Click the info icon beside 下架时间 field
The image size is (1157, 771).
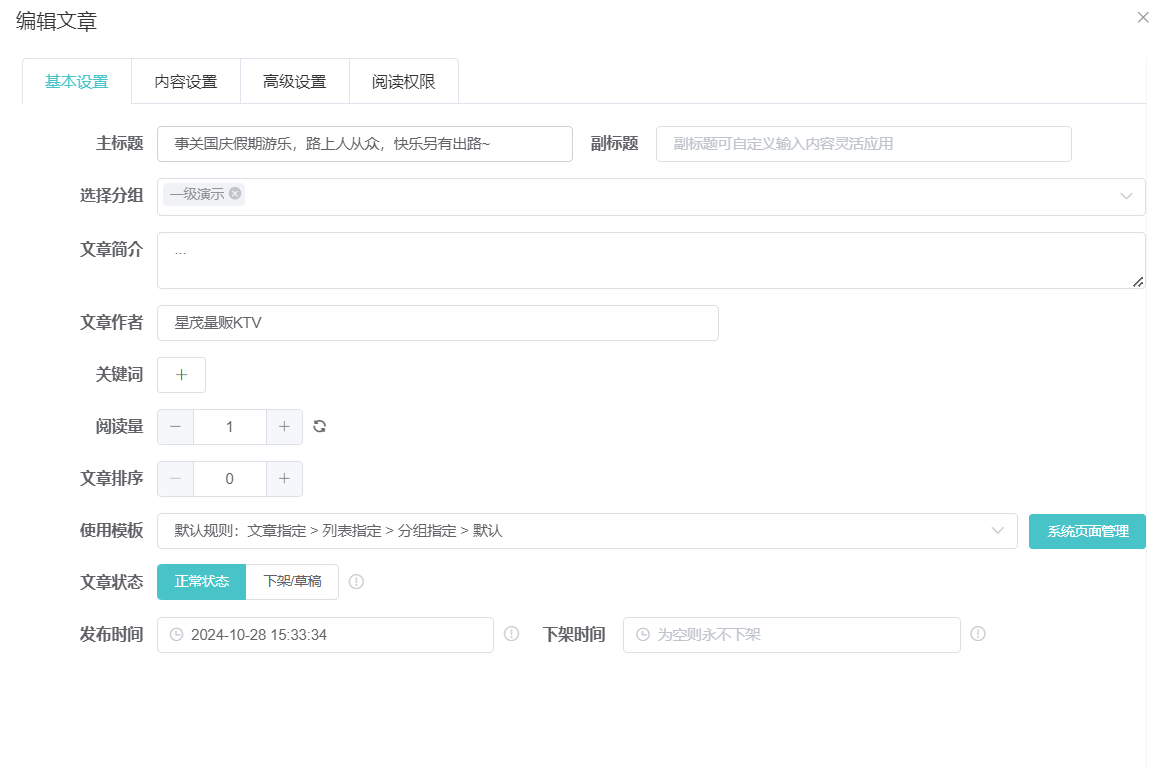tap(978, 634)
